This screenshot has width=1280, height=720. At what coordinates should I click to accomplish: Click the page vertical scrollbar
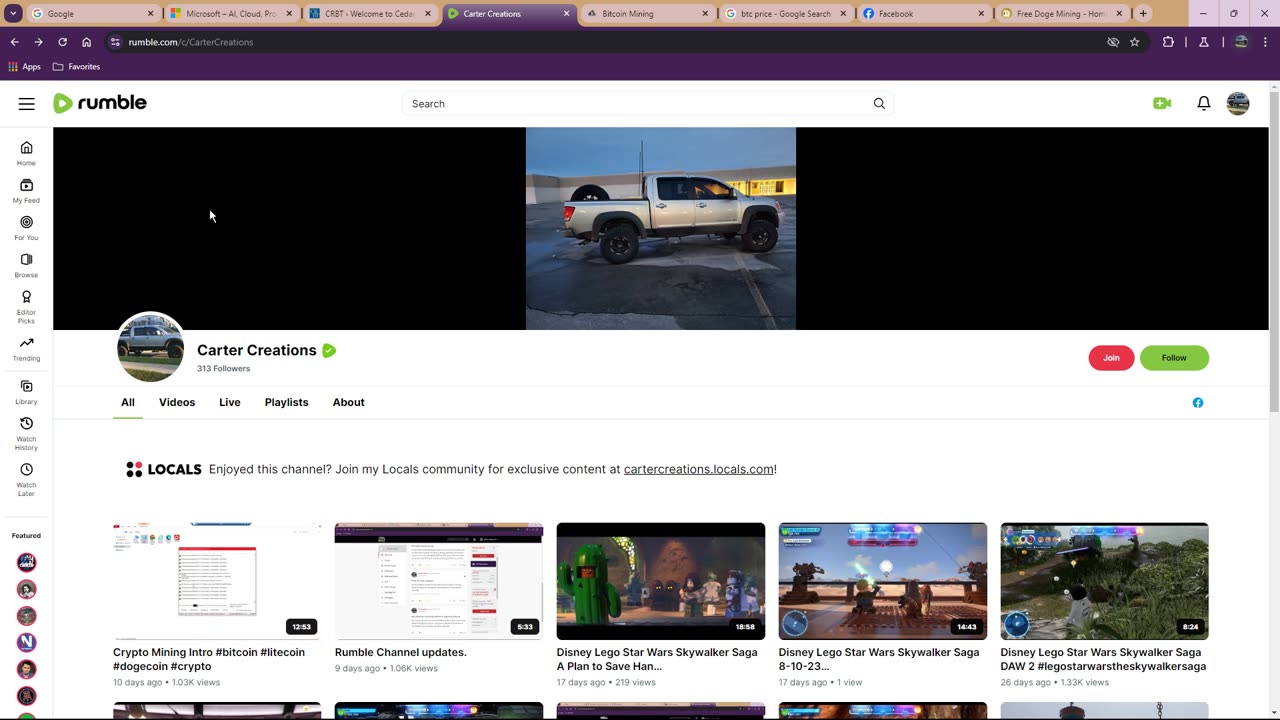(1274, 250)
